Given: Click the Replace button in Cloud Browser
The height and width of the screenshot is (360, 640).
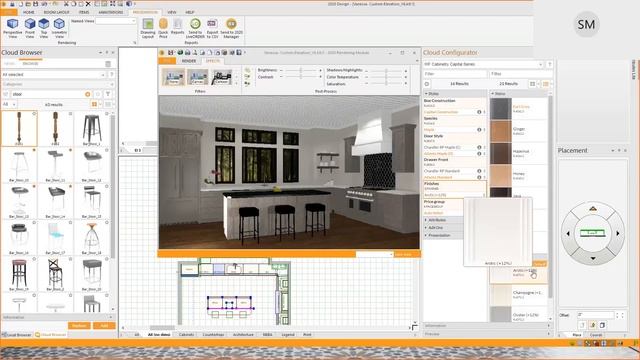Looking at the screenshot, I should (x=79, y=325).
